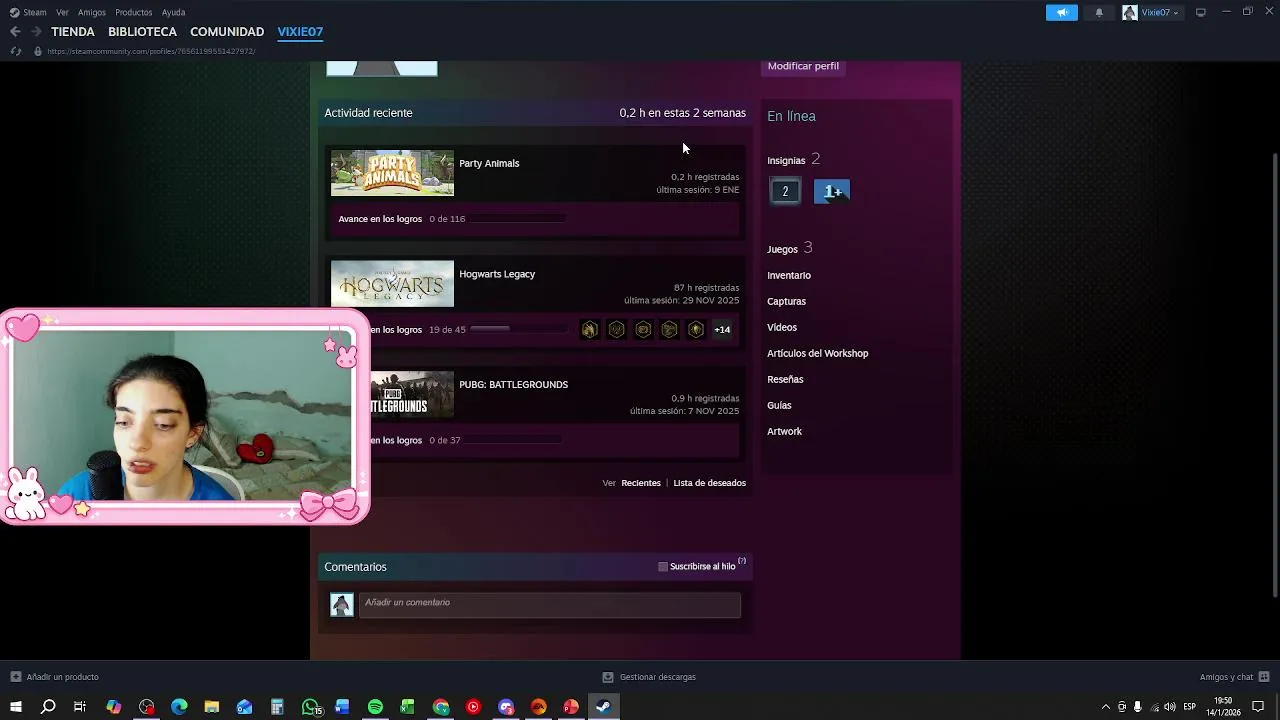Open the Ver menu
This screenshot has height=720, width=1280.
point(62,12)
